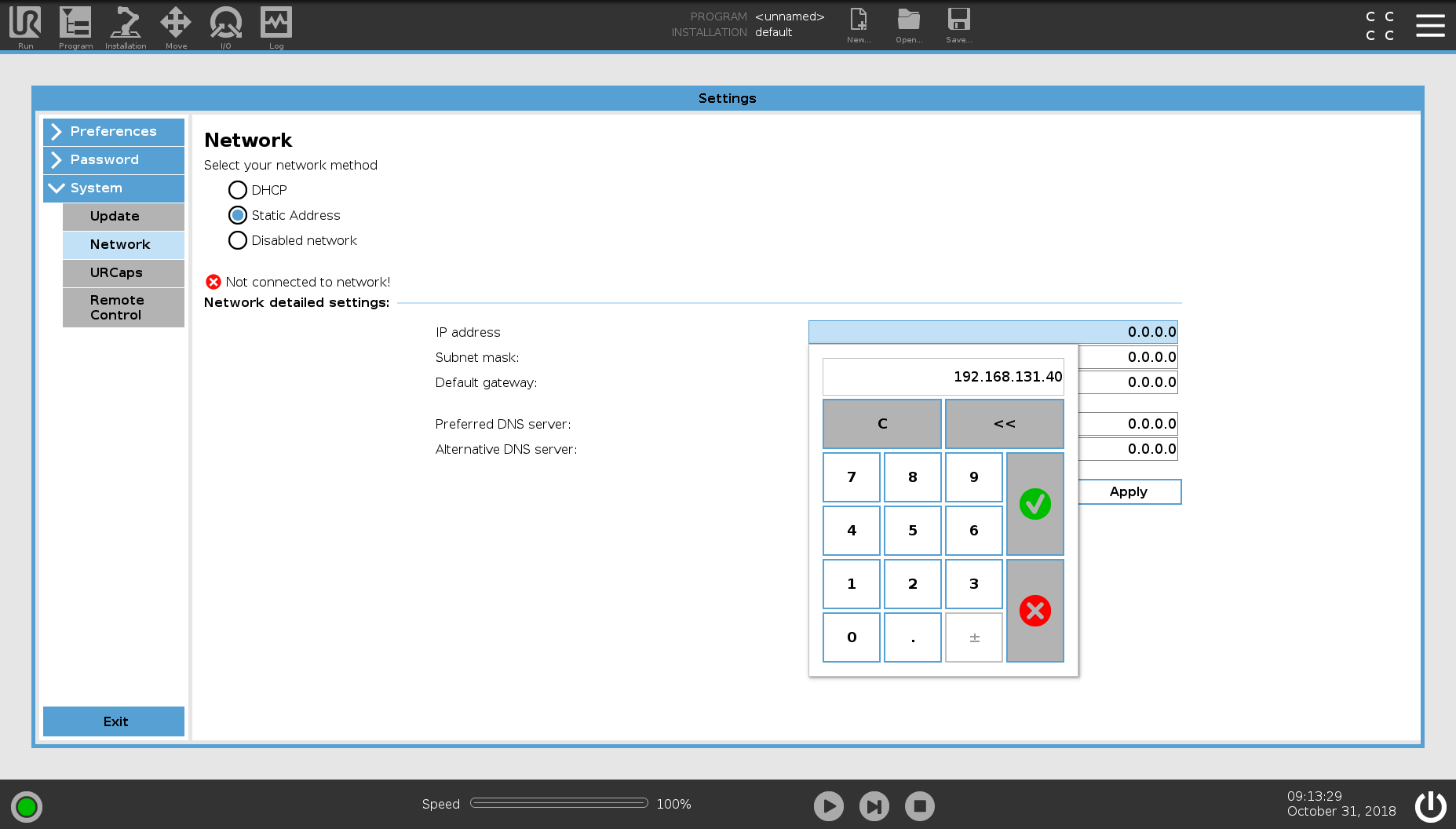Screen dimensions: 1456x829
Task: Collapse the System section
Action: [x=114, y=188]
